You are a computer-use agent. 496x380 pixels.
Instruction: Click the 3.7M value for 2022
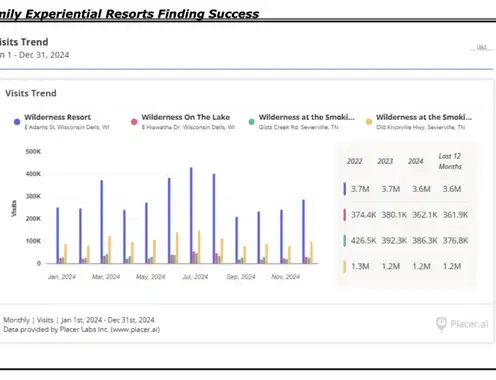click(x=360, y=189)
